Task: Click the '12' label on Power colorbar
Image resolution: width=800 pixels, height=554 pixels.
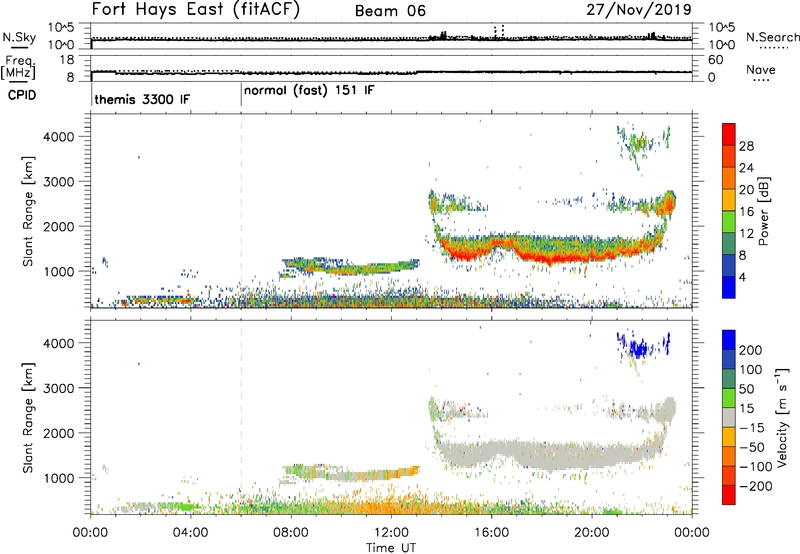Action: [x=746, y=234]
